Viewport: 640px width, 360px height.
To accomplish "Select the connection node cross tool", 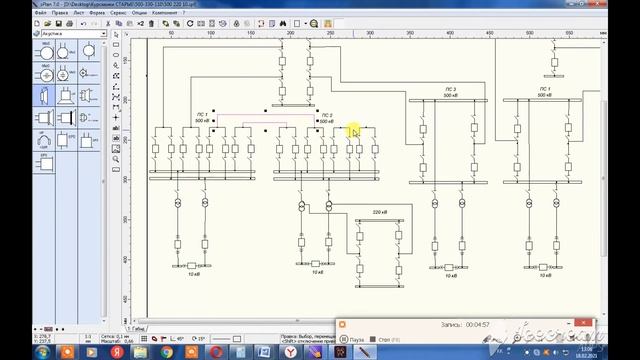I will [116, 118].
